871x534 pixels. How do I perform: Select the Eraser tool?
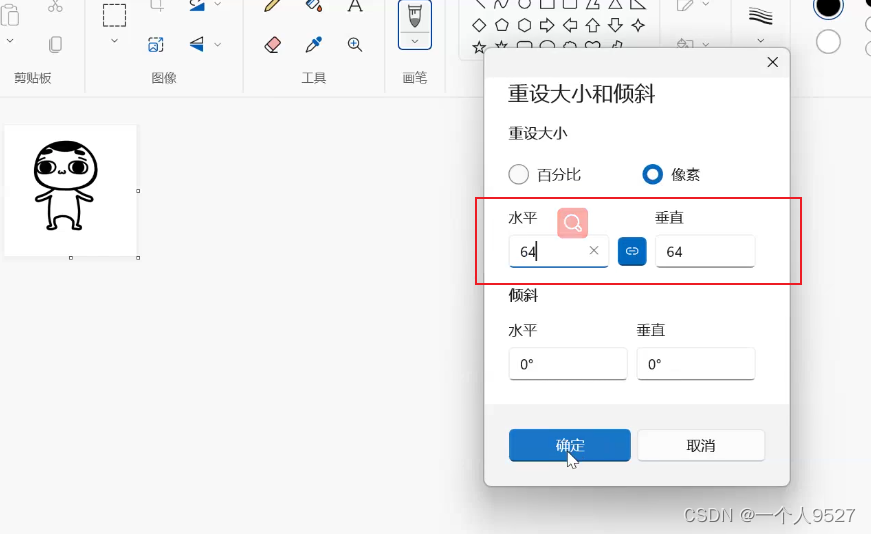272,44
